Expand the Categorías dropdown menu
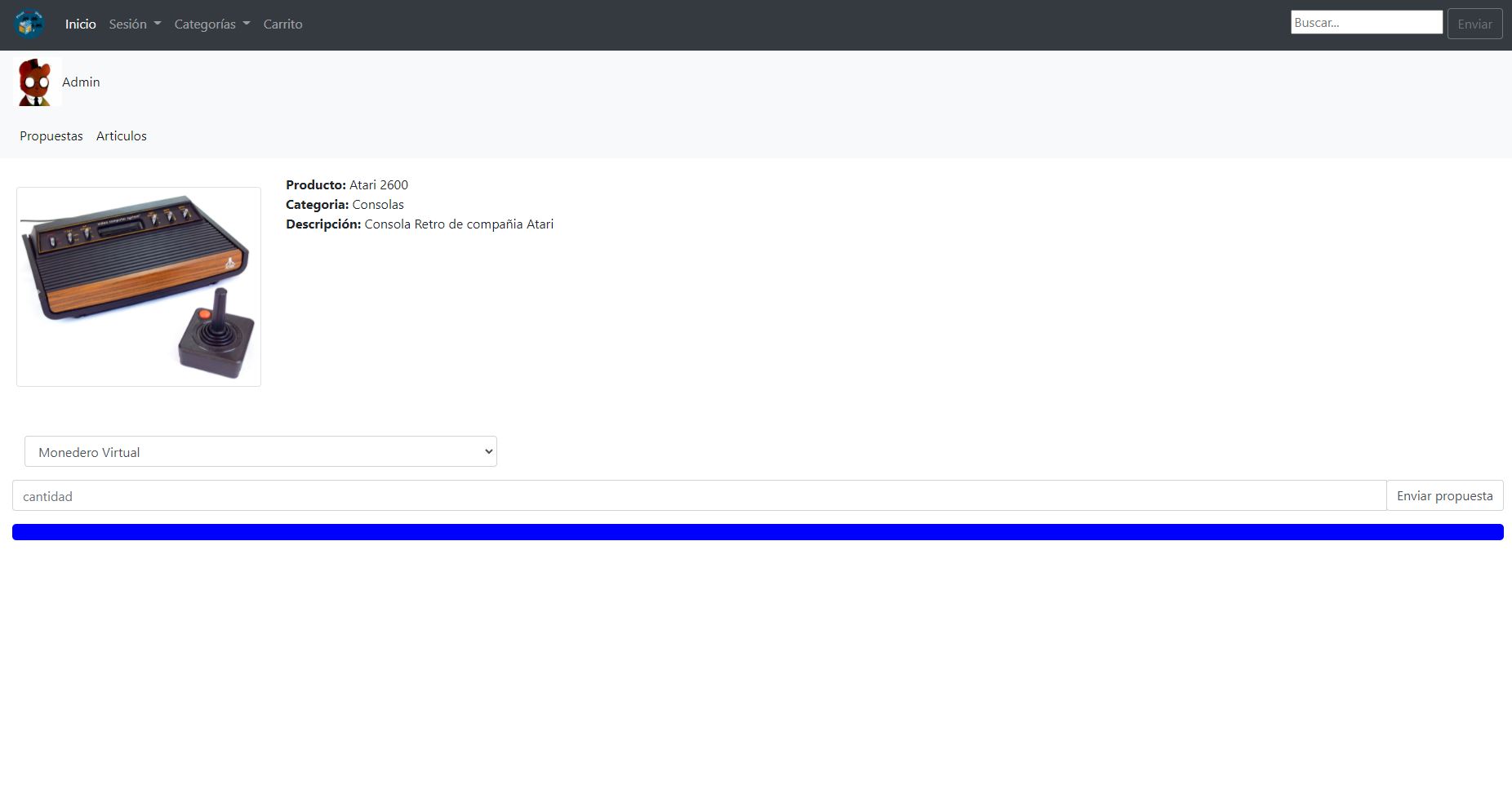 [x=212, y=24]
